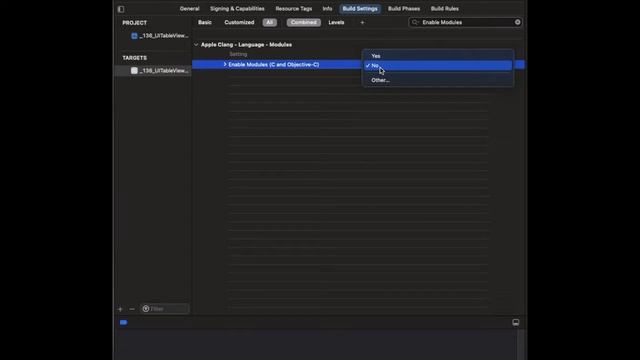640x360 pixels.
Task: Click the Setting column header
Action: pos(238,54)
